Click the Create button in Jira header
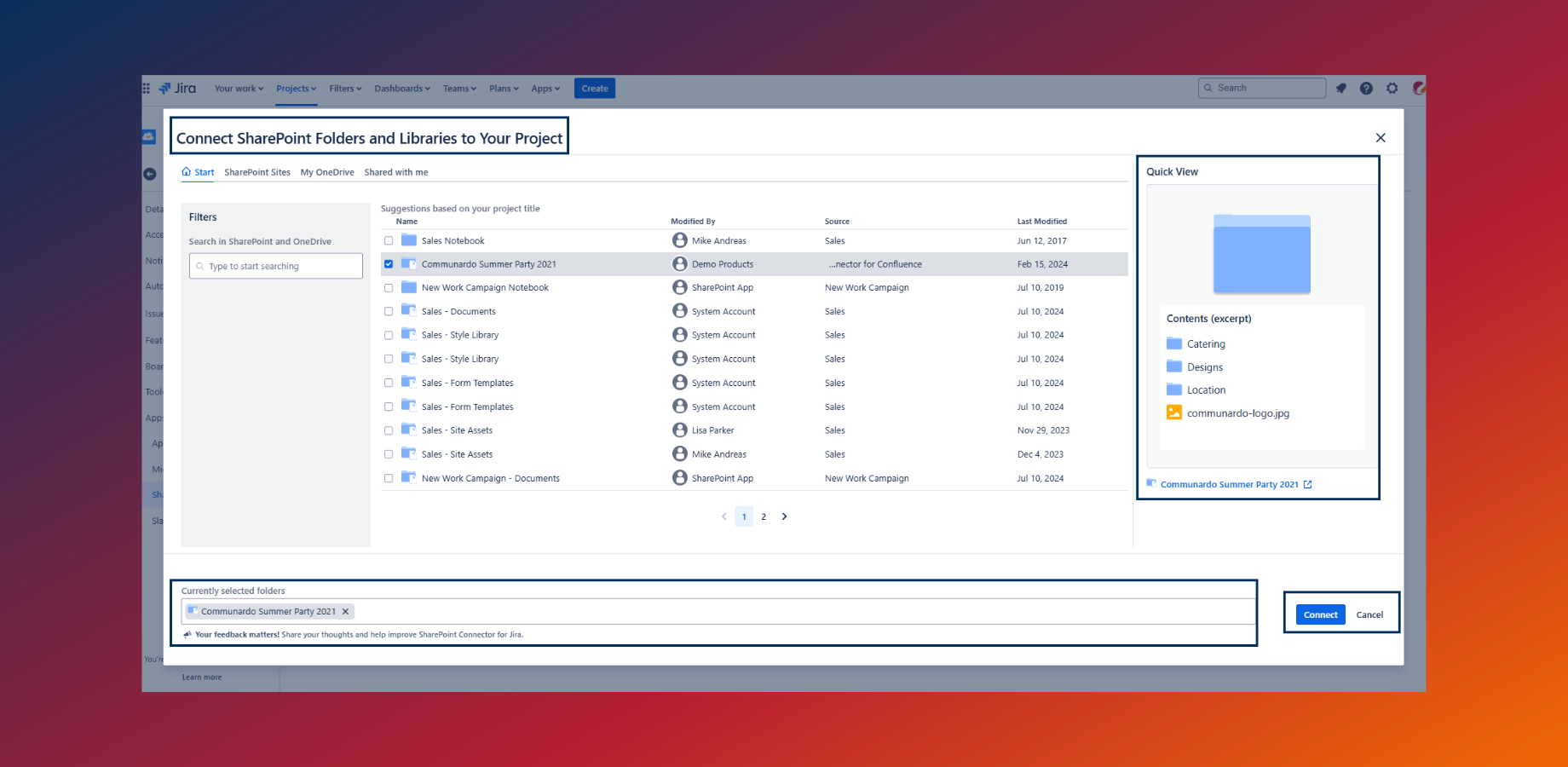This screenshot has height=767, width=1568. (595, 89)
